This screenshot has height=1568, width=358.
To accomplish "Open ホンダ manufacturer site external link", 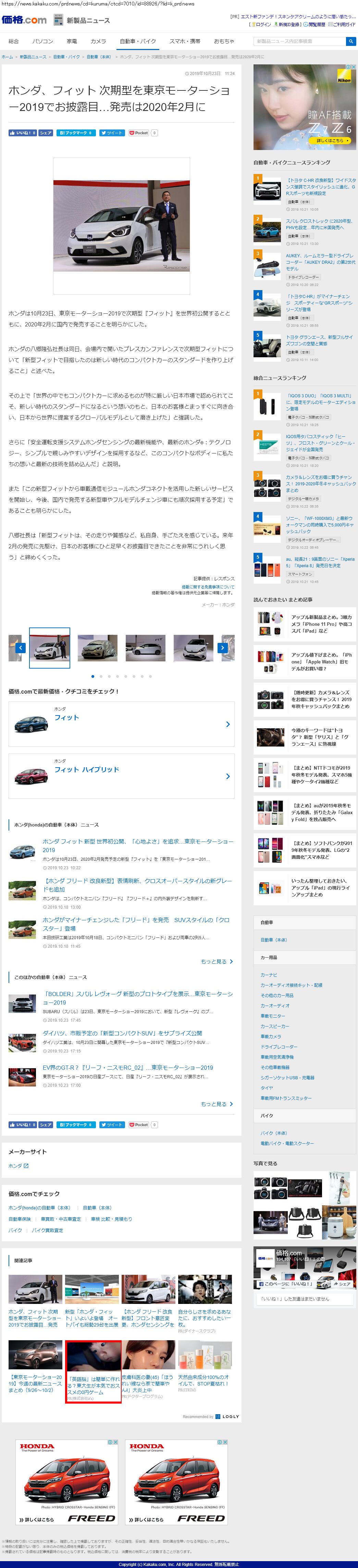I will click(18, 1166).
